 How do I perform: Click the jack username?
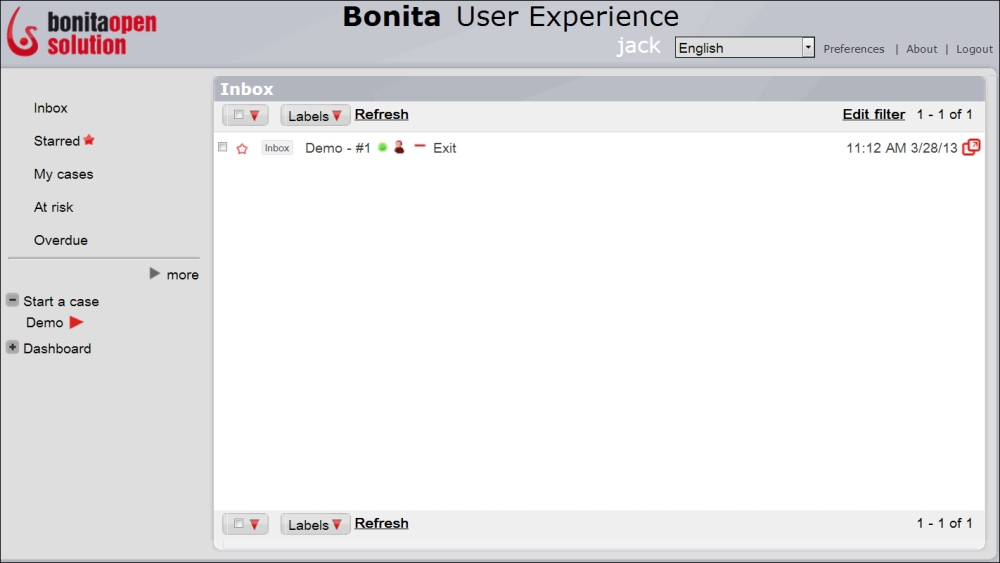638,46
